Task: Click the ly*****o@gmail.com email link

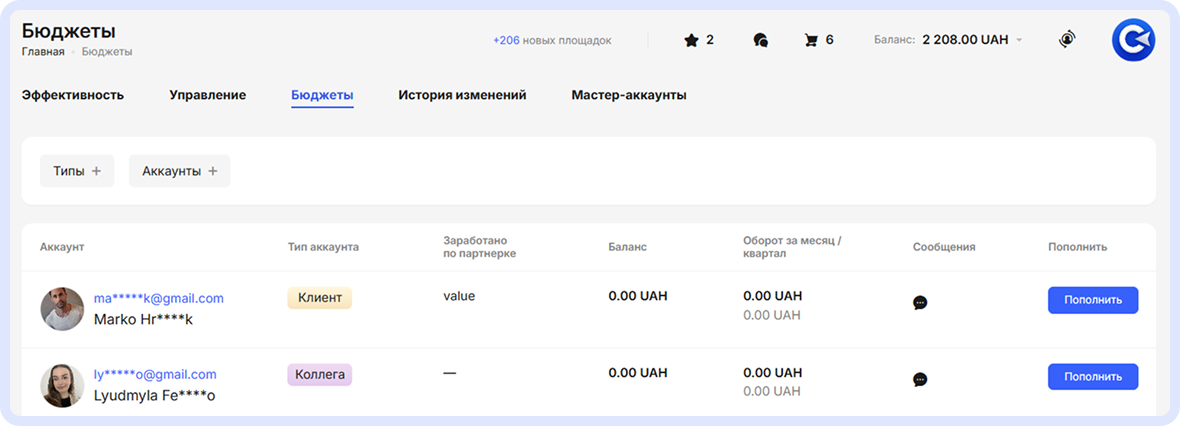Action: 155,374
